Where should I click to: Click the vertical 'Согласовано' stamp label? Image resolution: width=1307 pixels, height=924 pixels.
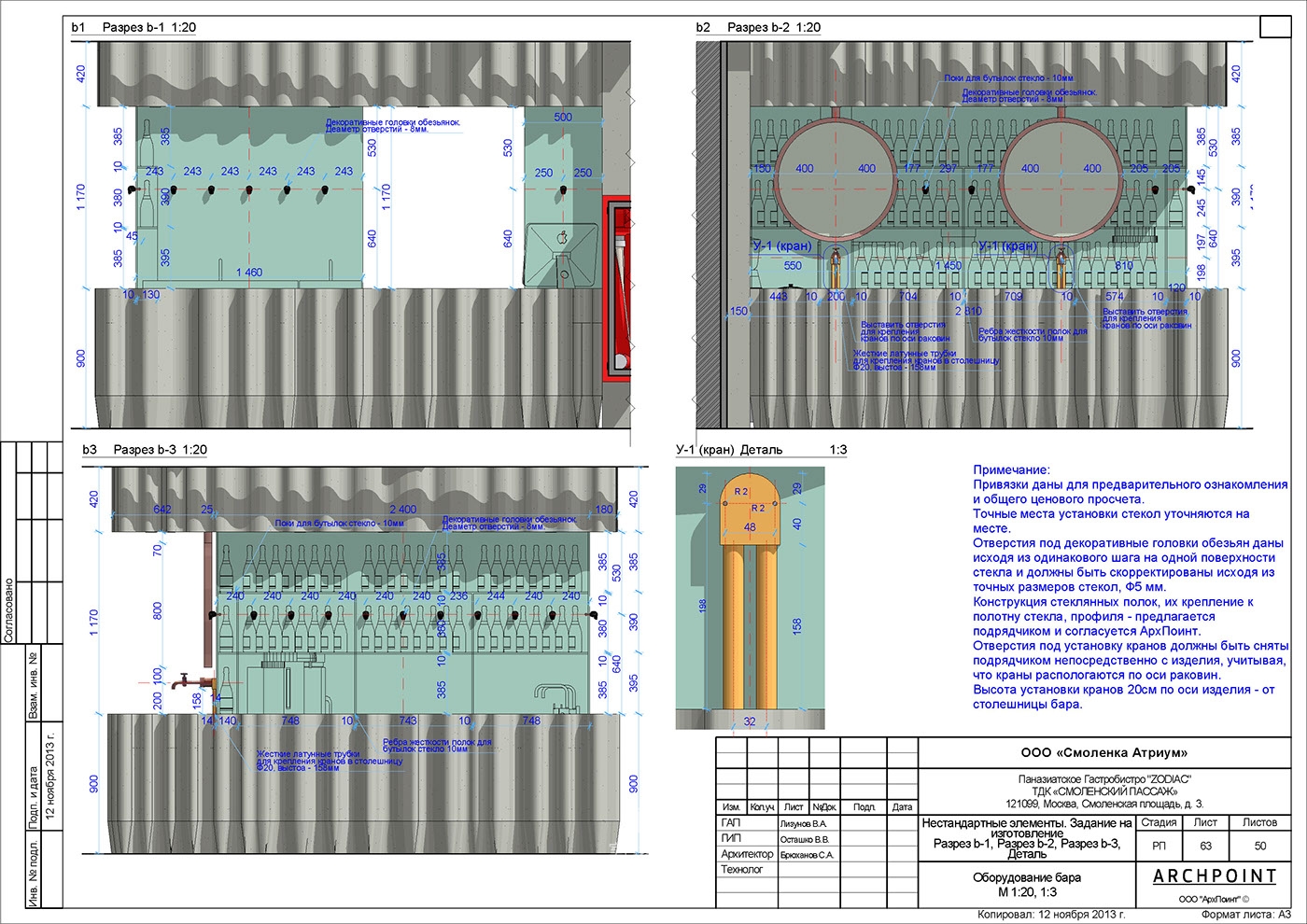[x=8, y=610]
